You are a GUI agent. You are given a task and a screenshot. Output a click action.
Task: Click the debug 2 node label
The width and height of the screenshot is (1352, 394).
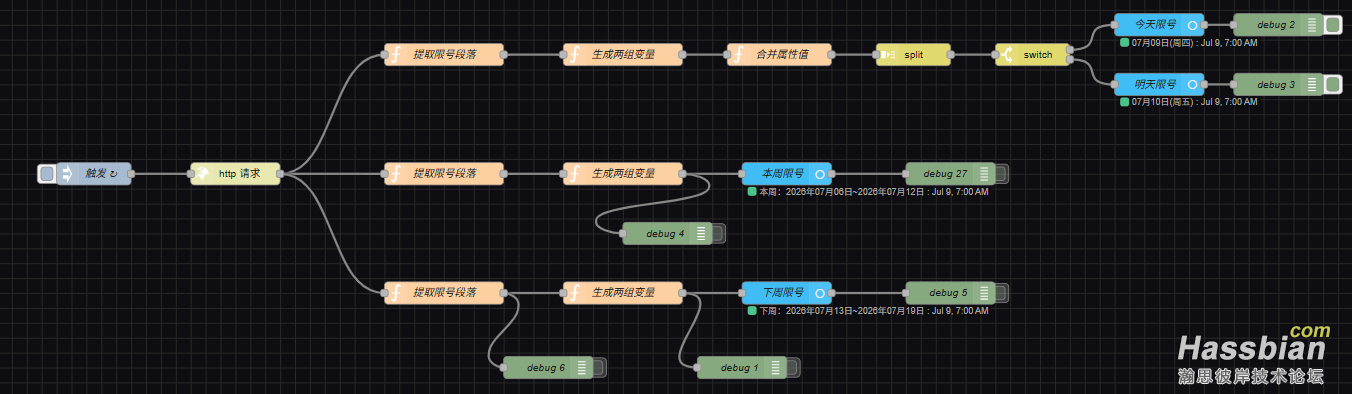tap(1276, 25)
